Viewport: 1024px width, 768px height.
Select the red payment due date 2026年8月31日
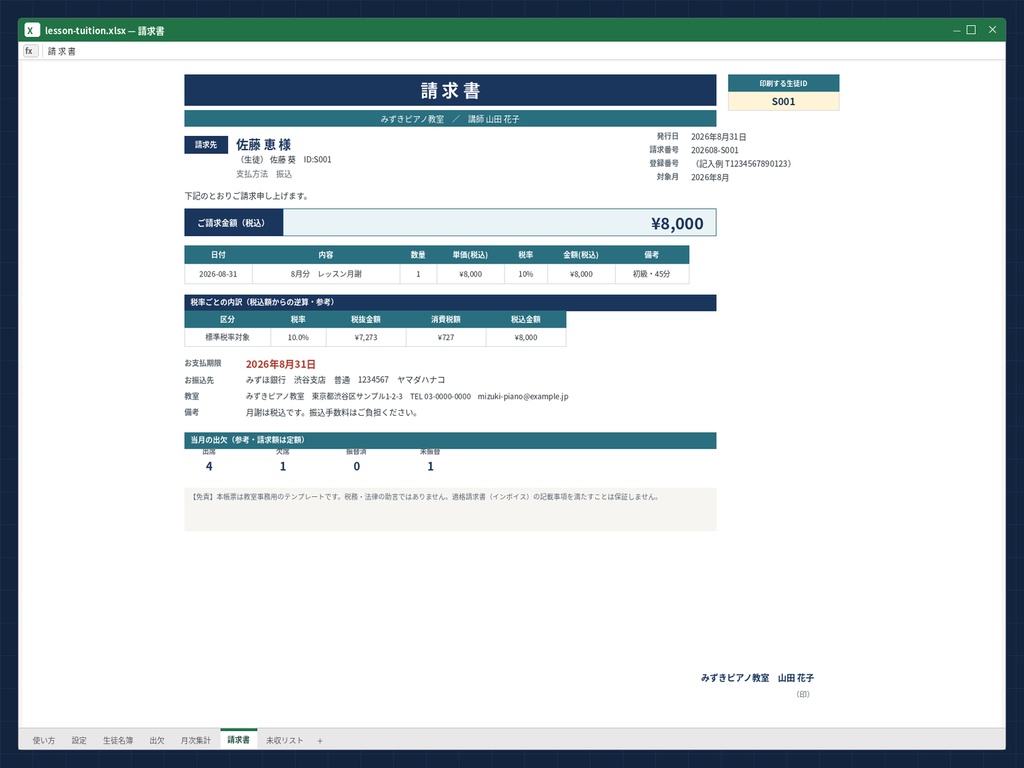(x=281, y=364)
